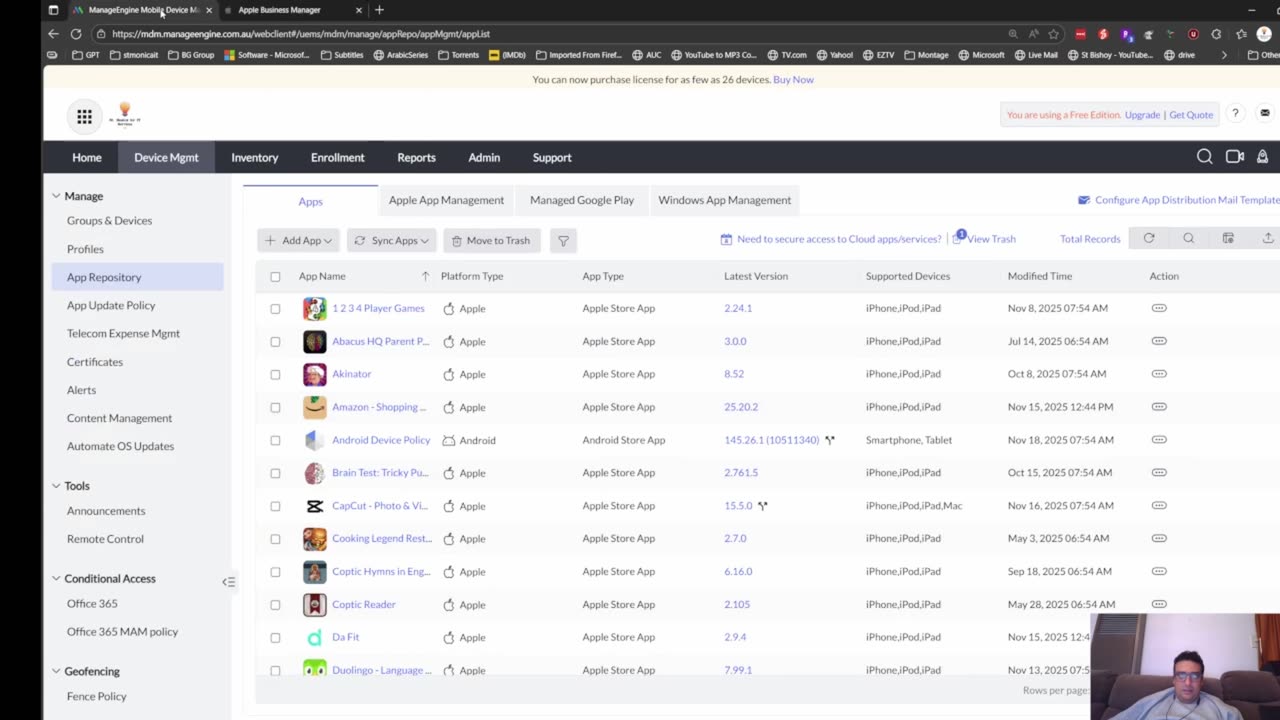Click the Move to Trash button
Screen dimensions: 1280x720
491,240
